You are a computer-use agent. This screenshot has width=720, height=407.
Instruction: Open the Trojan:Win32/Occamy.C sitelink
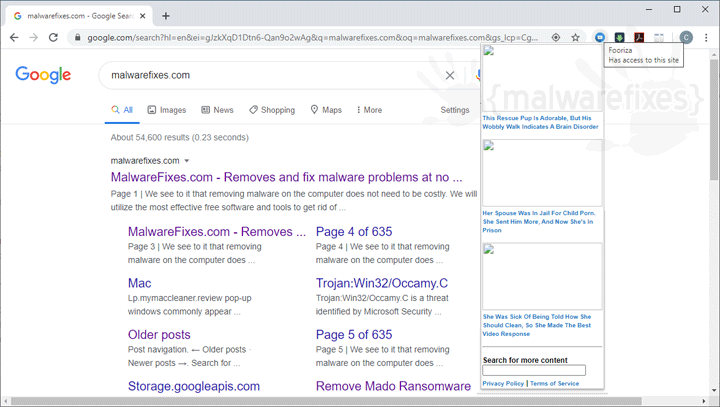tap(382, 283)
